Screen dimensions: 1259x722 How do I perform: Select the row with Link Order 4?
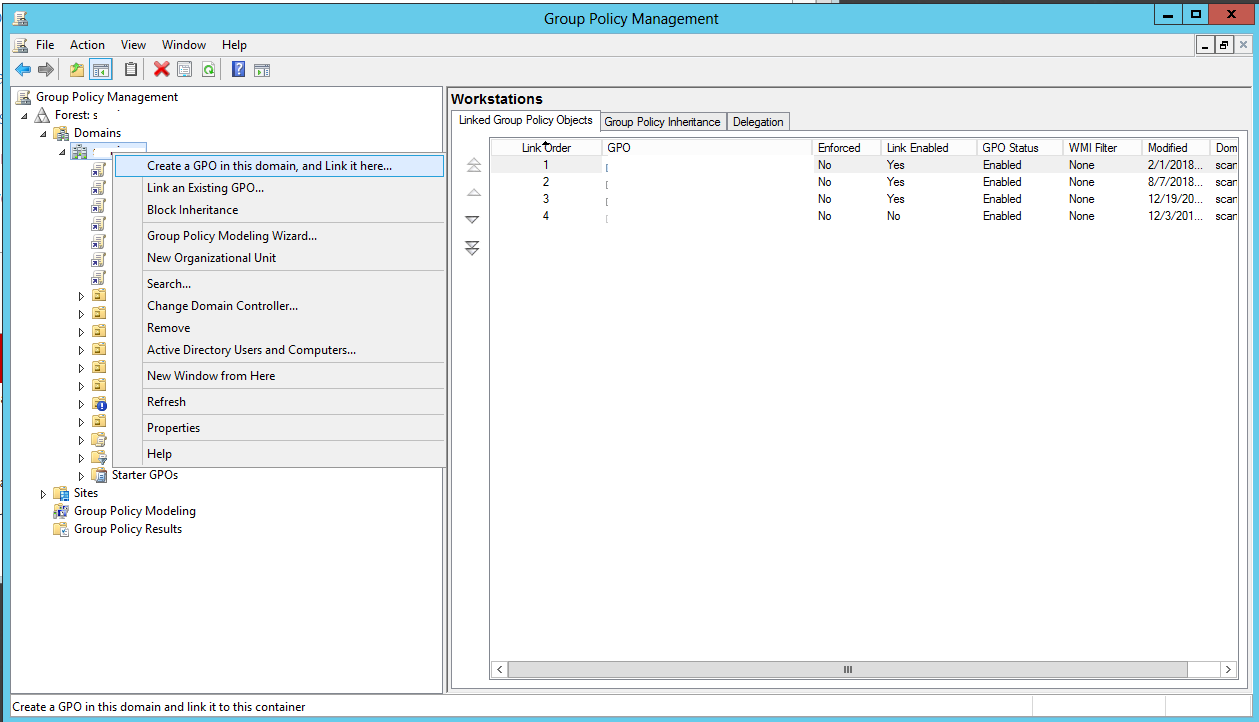(864, 216)
